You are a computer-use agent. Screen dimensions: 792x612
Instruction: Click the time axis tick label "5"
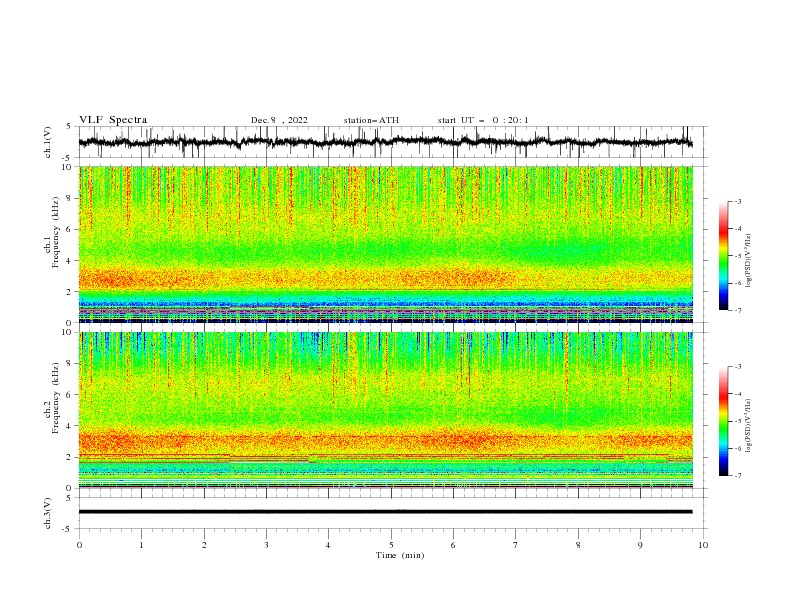pyautogui.click(x=391, y=545)
